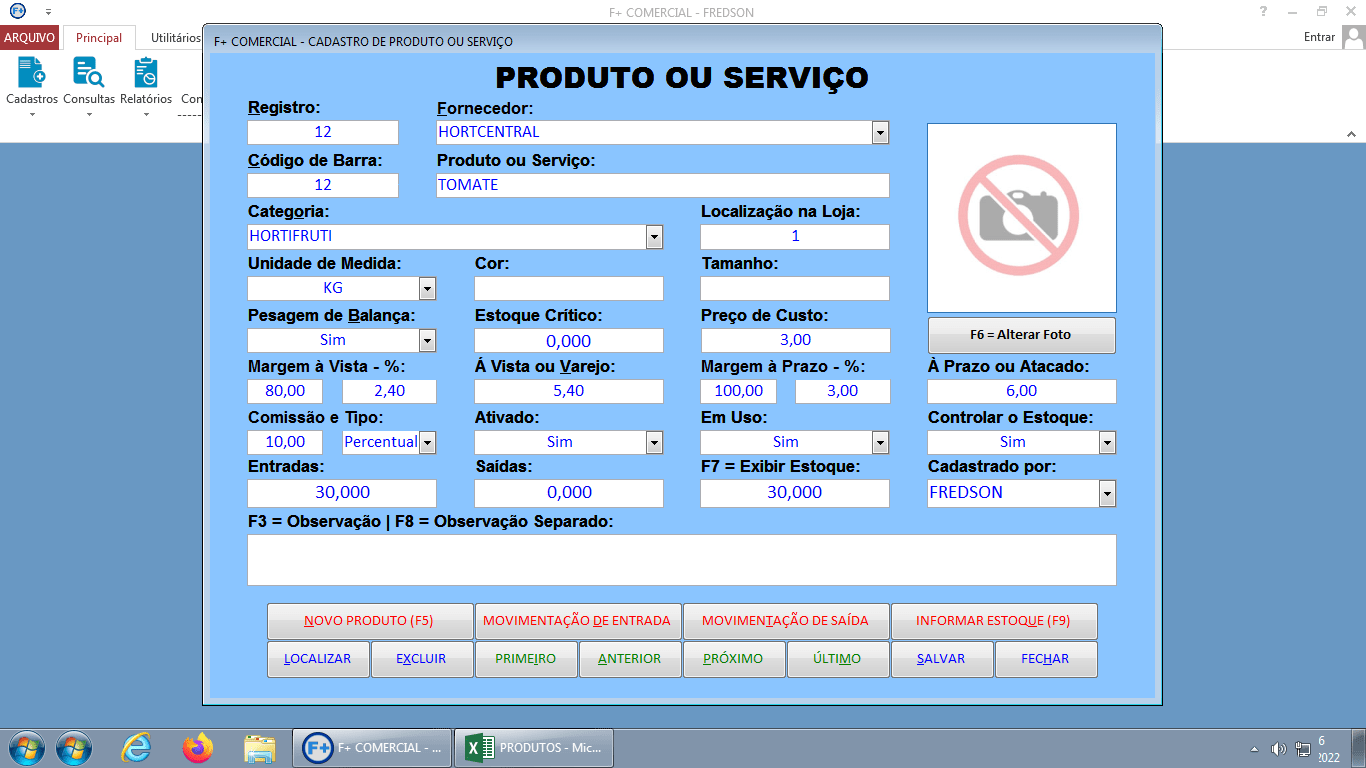
Task: Go to ANTERIOR record
Action: (x=629, y=659)
